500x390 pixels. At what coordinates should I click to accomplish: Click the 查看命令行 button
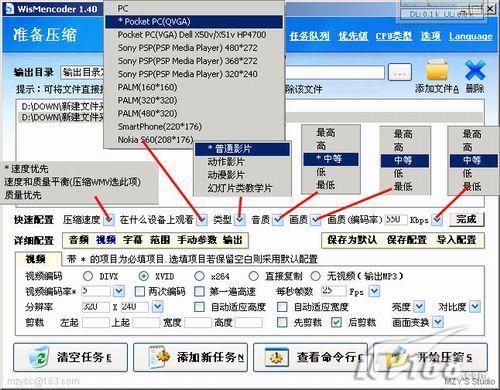pyautogui.click(x=310, y=357)
